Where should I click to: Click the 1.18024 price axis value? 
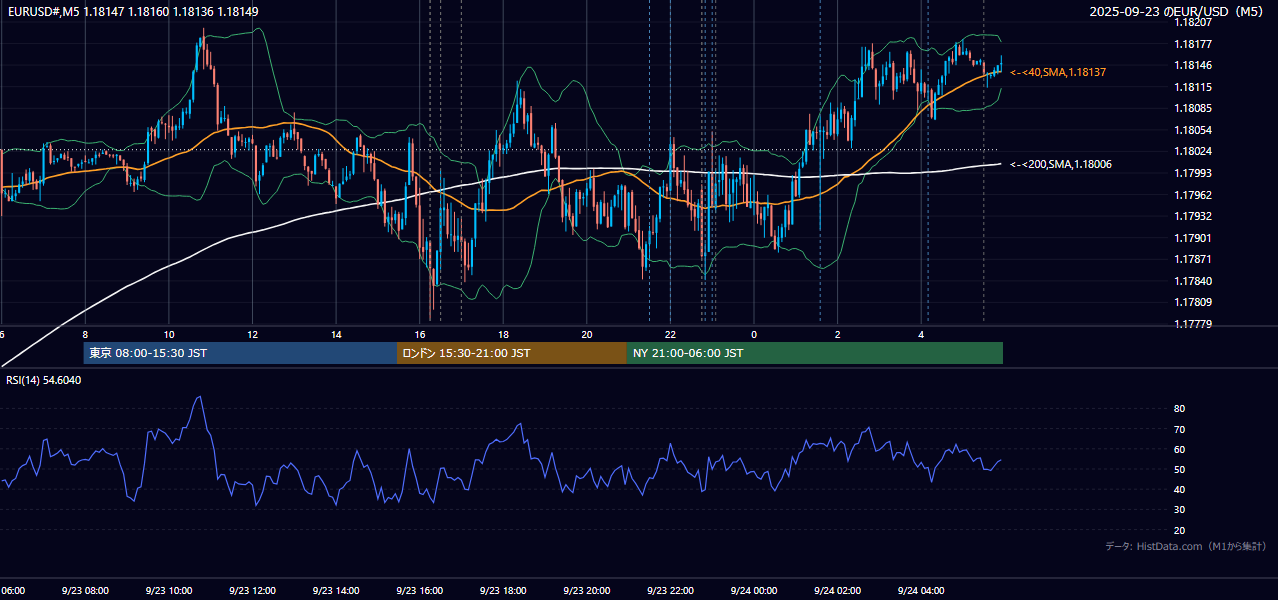[1194, 152]
